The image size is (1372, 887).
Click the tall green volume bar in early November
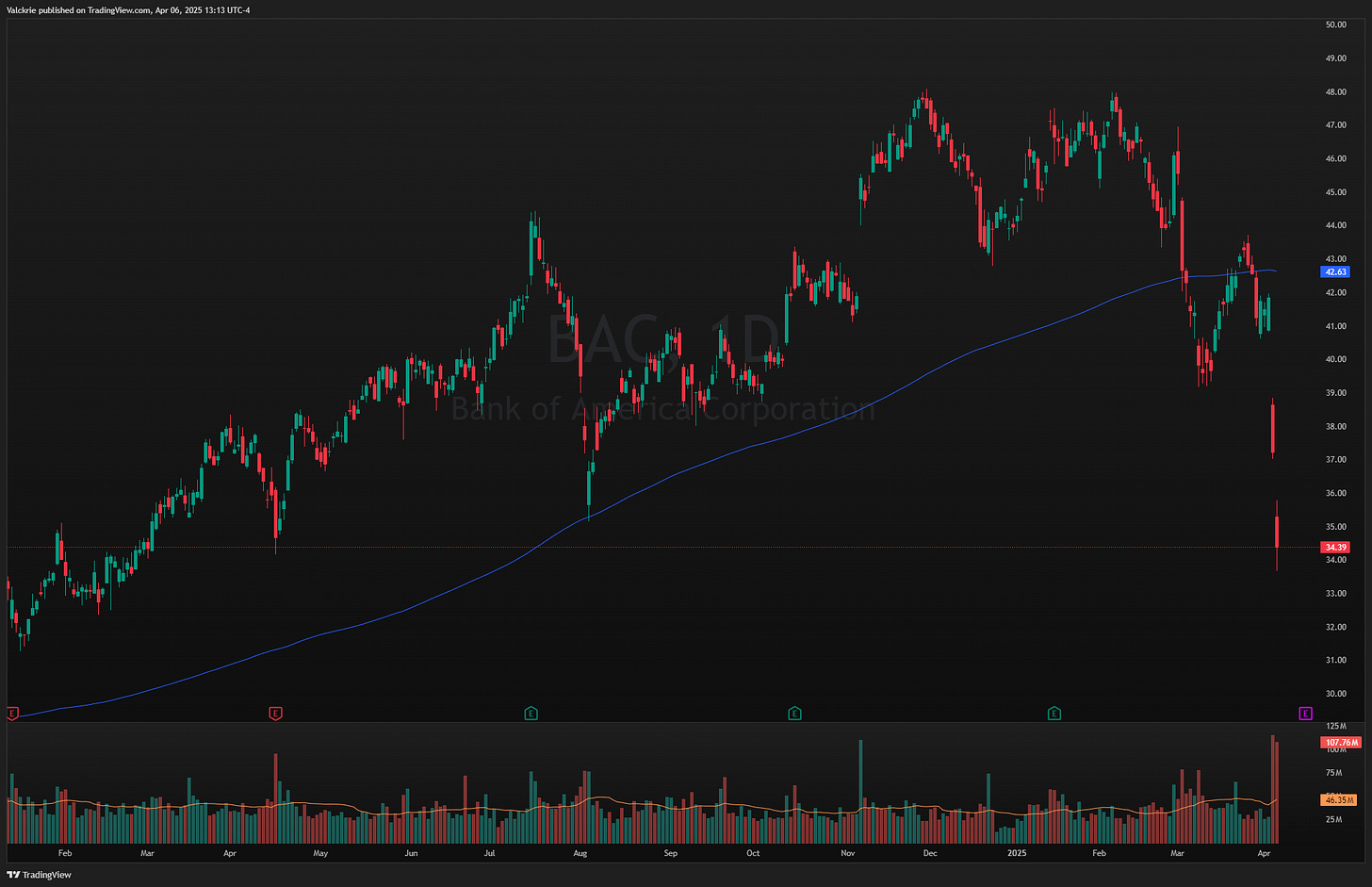pyautogui.click(x=861, y=792)
